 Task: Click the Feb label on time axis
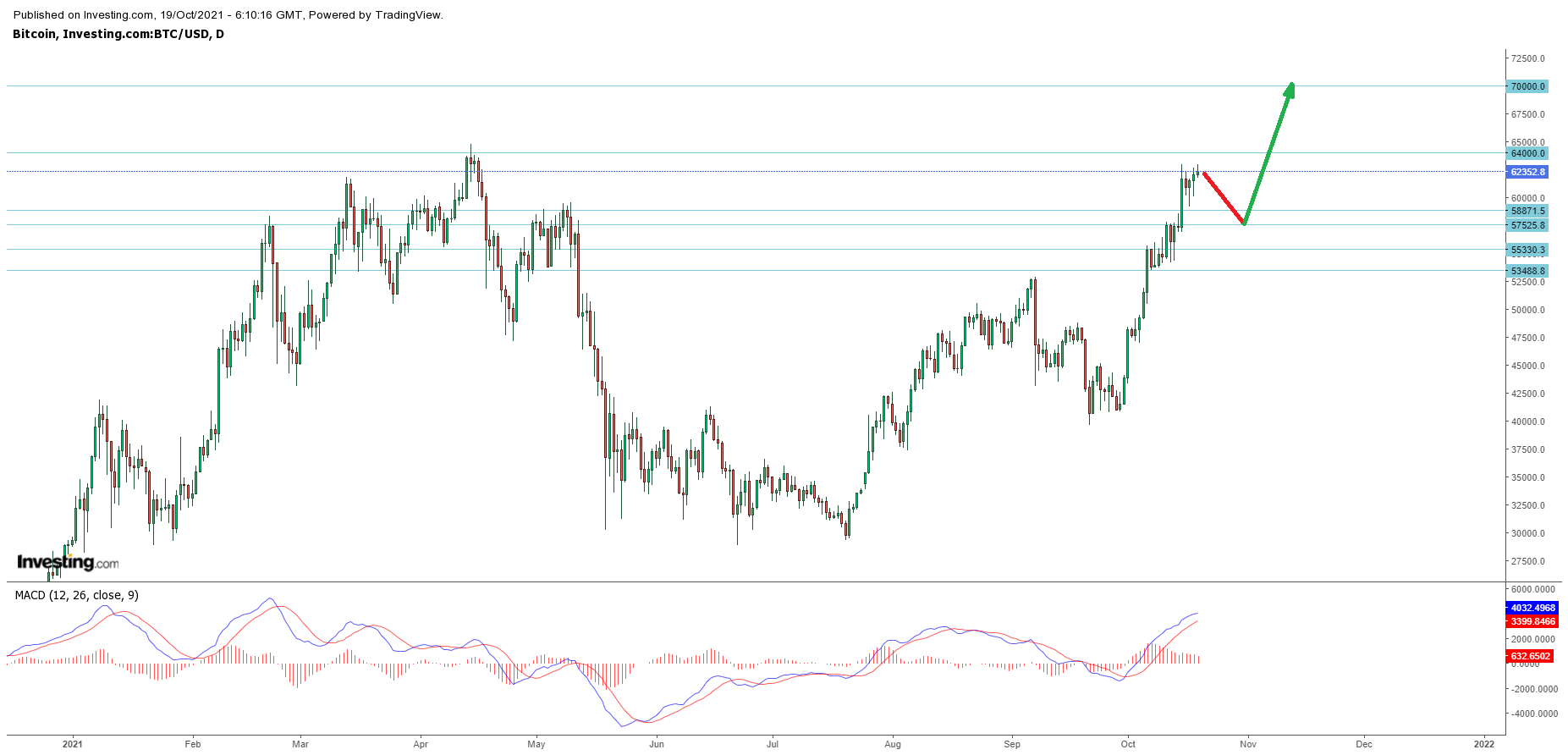coord(193,744)
